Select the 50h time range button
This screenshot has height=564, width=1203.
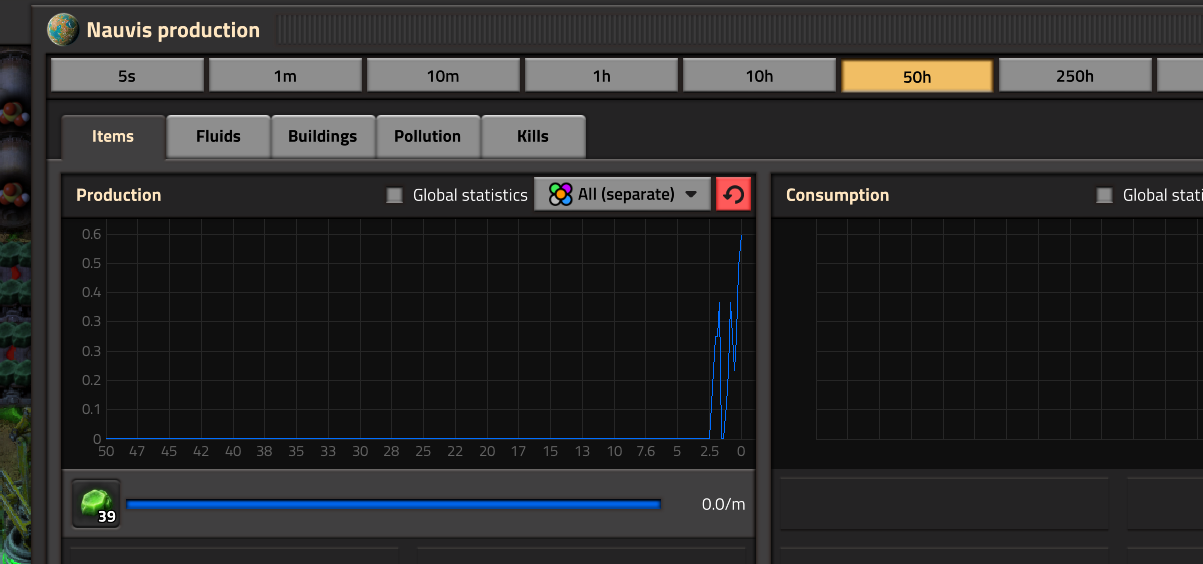click(x=917, y=76)
